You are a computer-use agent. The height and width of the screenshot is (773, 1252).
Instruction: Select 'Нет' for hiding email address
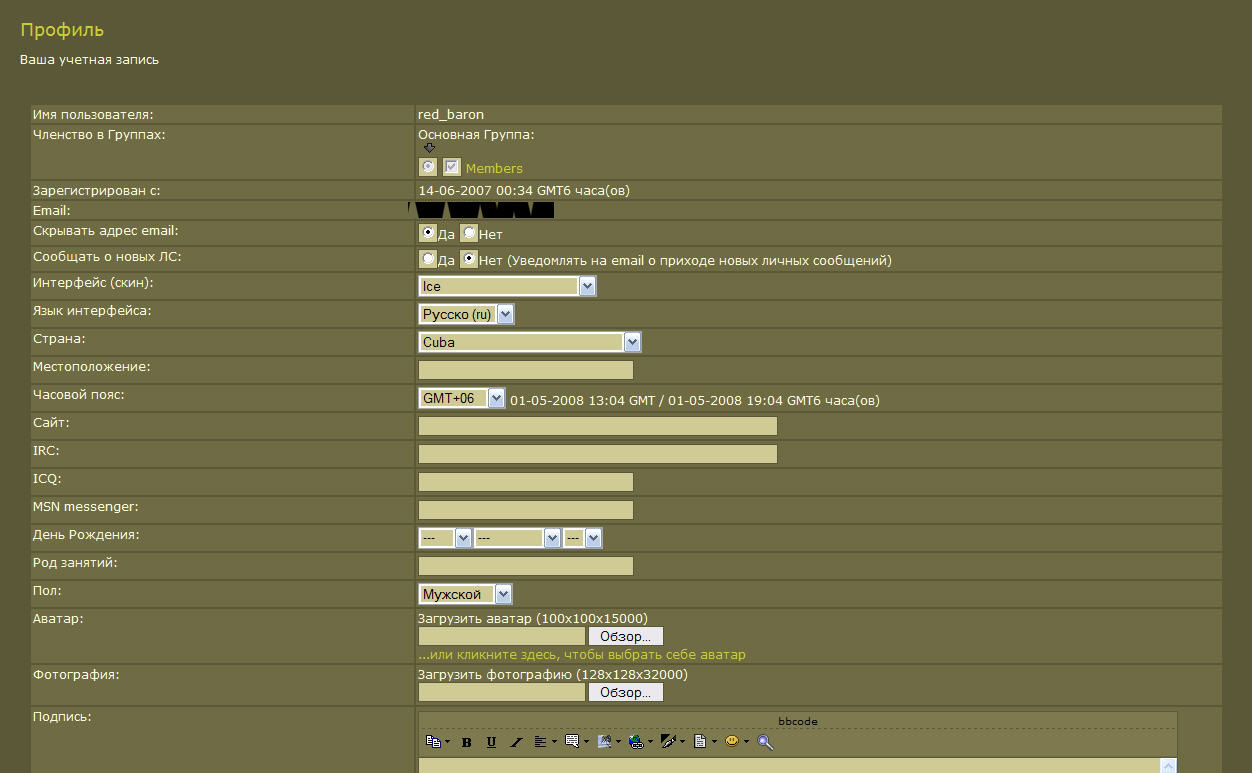pos(468,233)
